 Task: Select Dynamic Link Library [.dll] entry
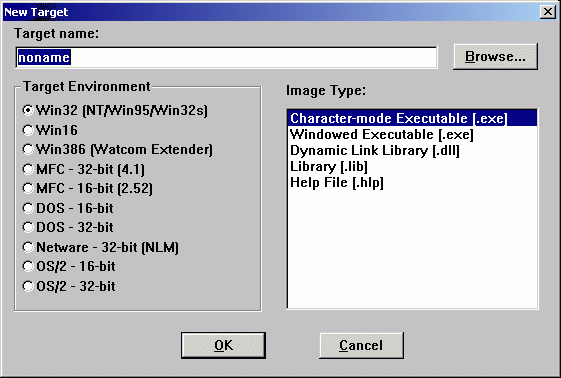[x=412, y=151]
